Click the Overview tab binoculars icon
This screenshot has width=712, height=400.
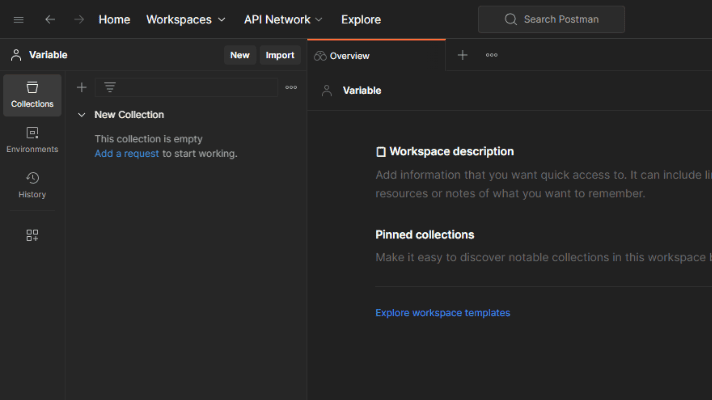click(x=320, y=56)
